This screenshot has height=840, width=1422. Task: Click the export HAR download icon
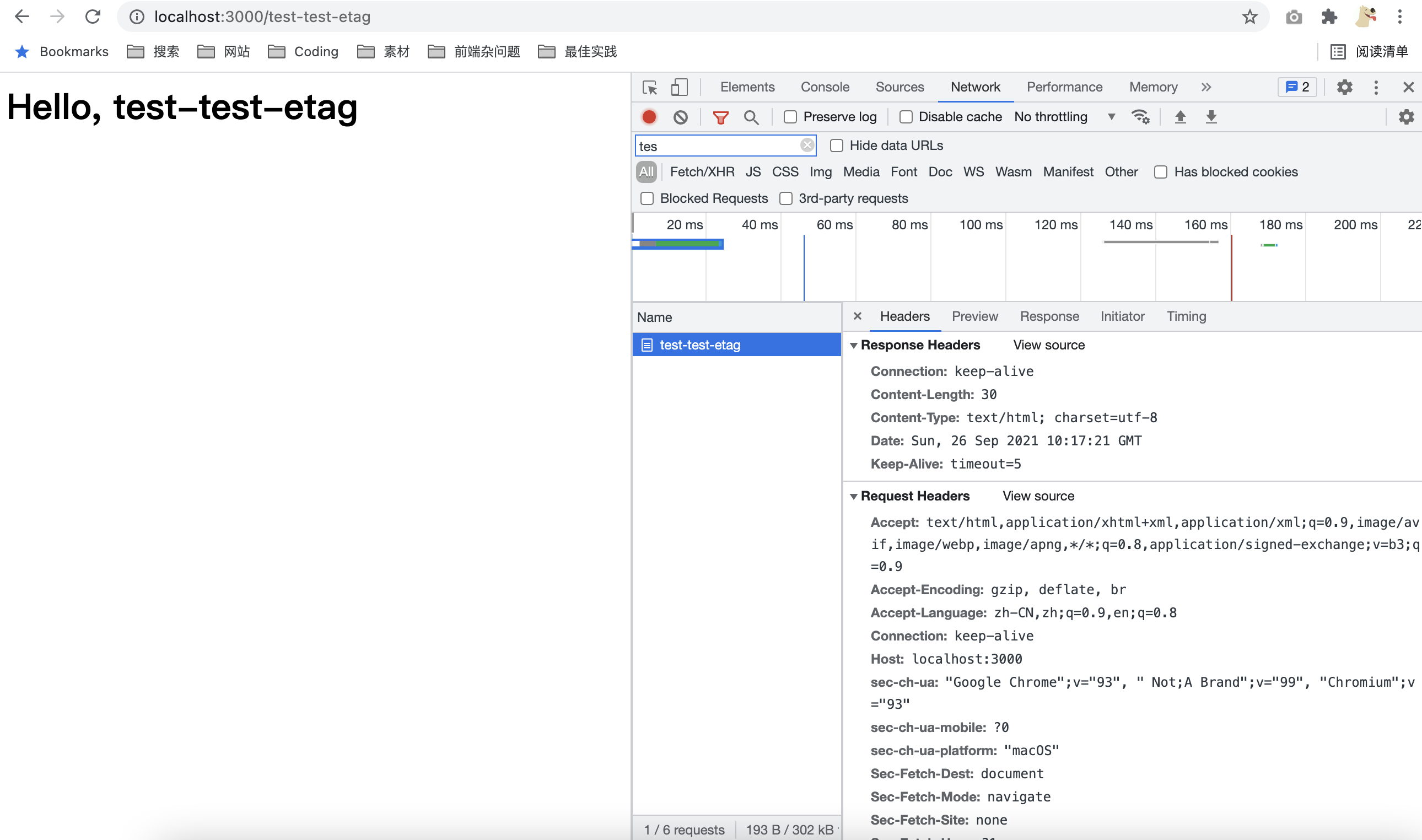(1211, 117)
